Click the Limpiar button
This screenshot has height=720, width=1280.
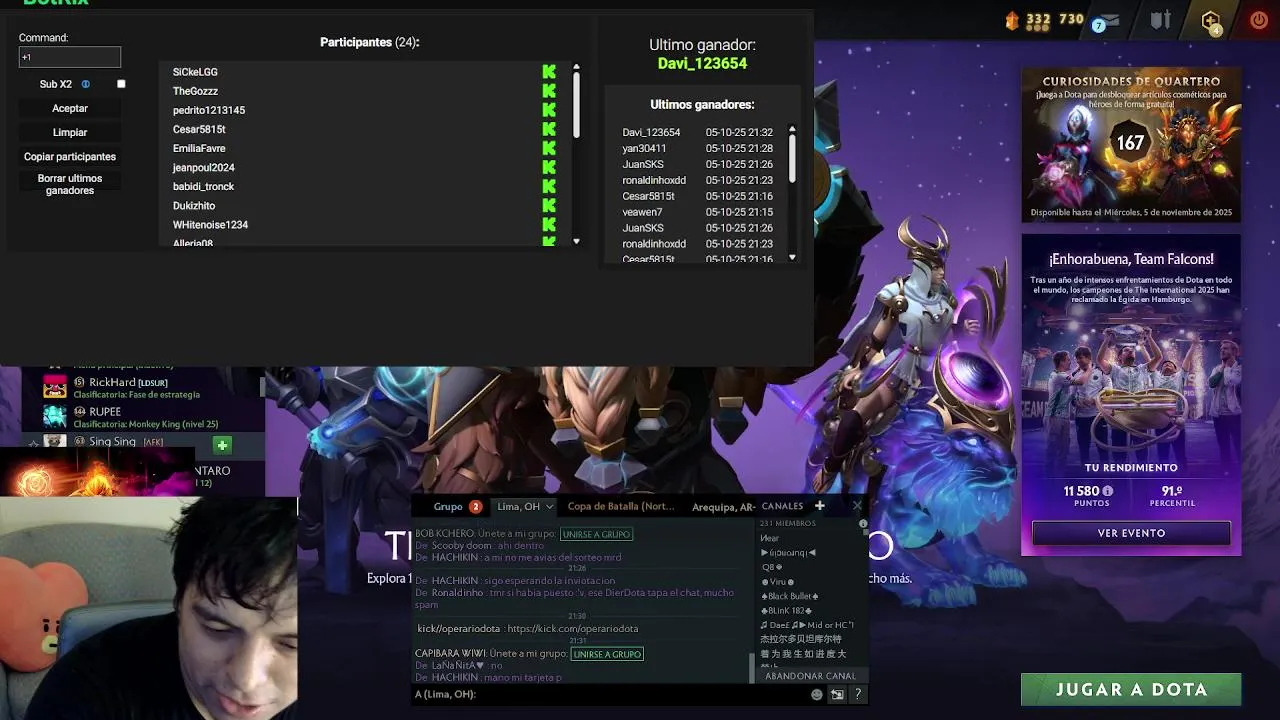click(x=70, y=132)
